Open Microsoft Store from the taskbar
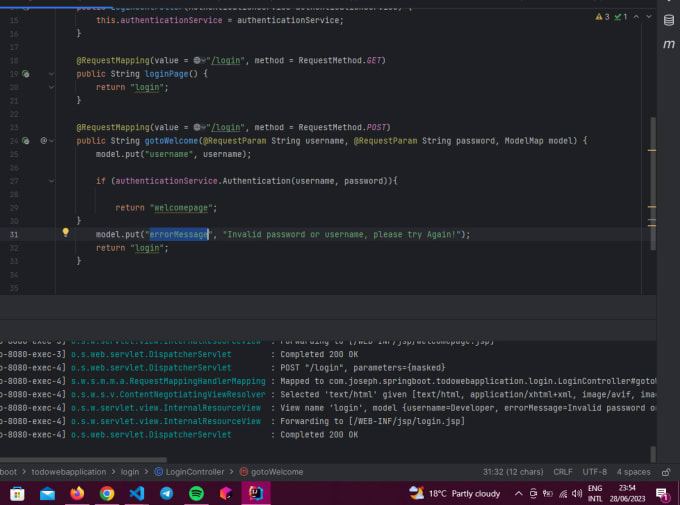The image size is (680, 505). pyautogui.click(x=17, y=493)
